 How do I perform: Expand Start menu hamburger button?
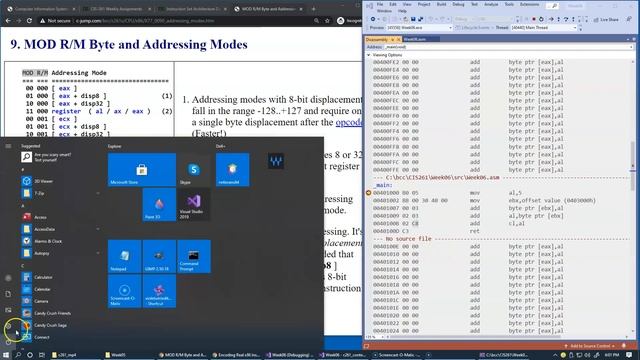click(x=8, y=146)
